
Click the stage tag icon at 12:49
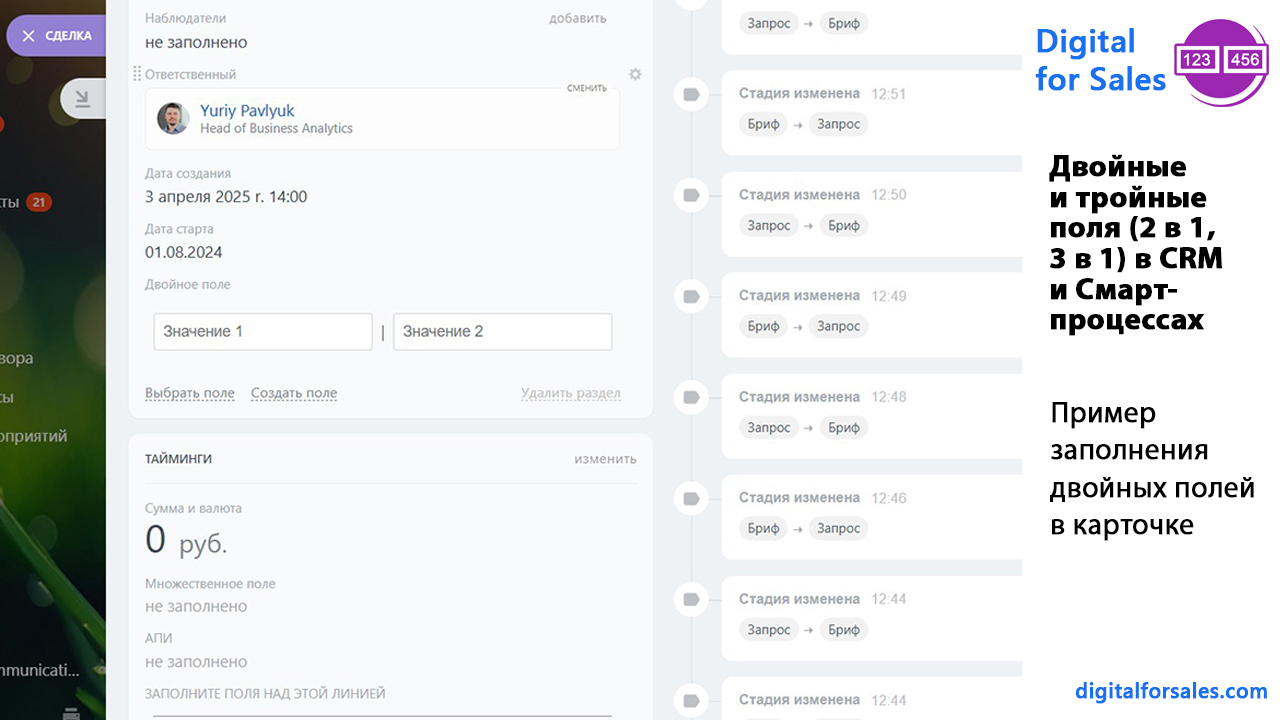click(691, 296)
